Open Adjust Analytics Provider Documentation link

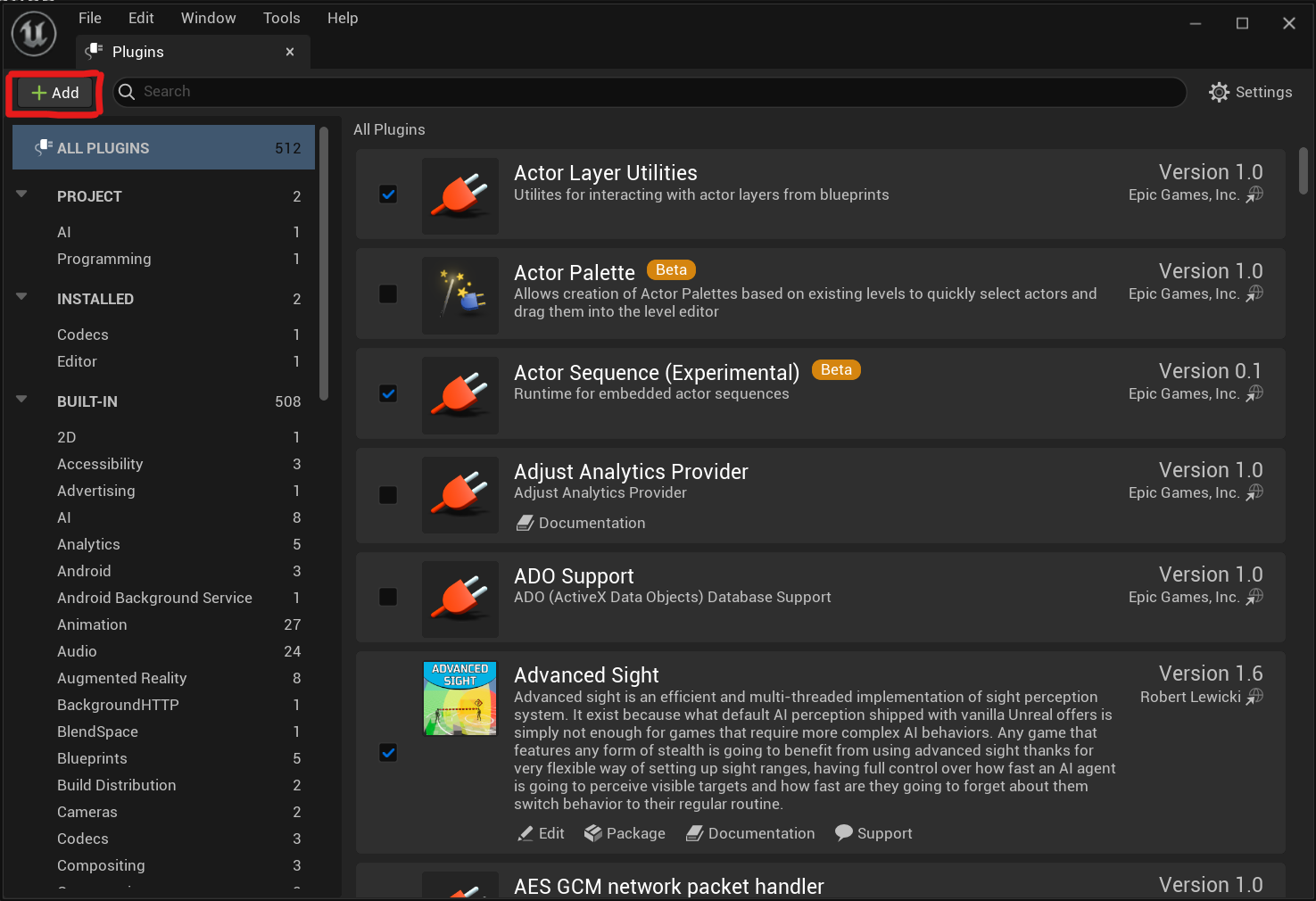581,523
